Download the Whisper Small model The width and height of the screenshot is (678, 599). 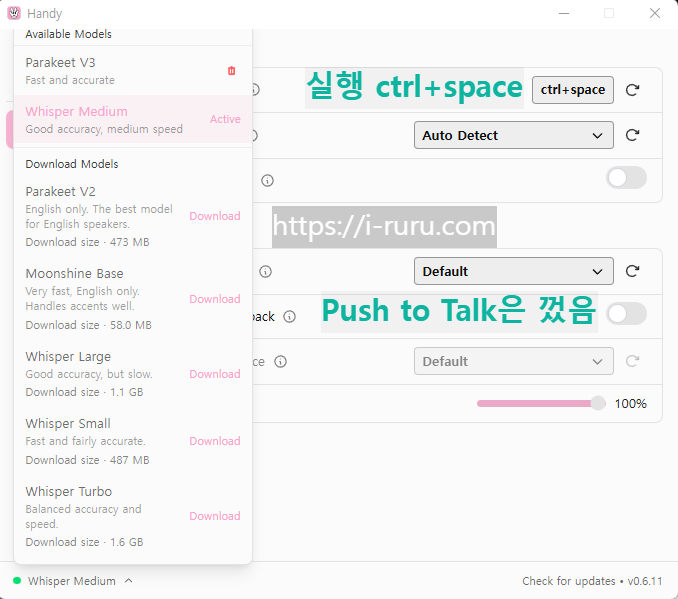215,441
